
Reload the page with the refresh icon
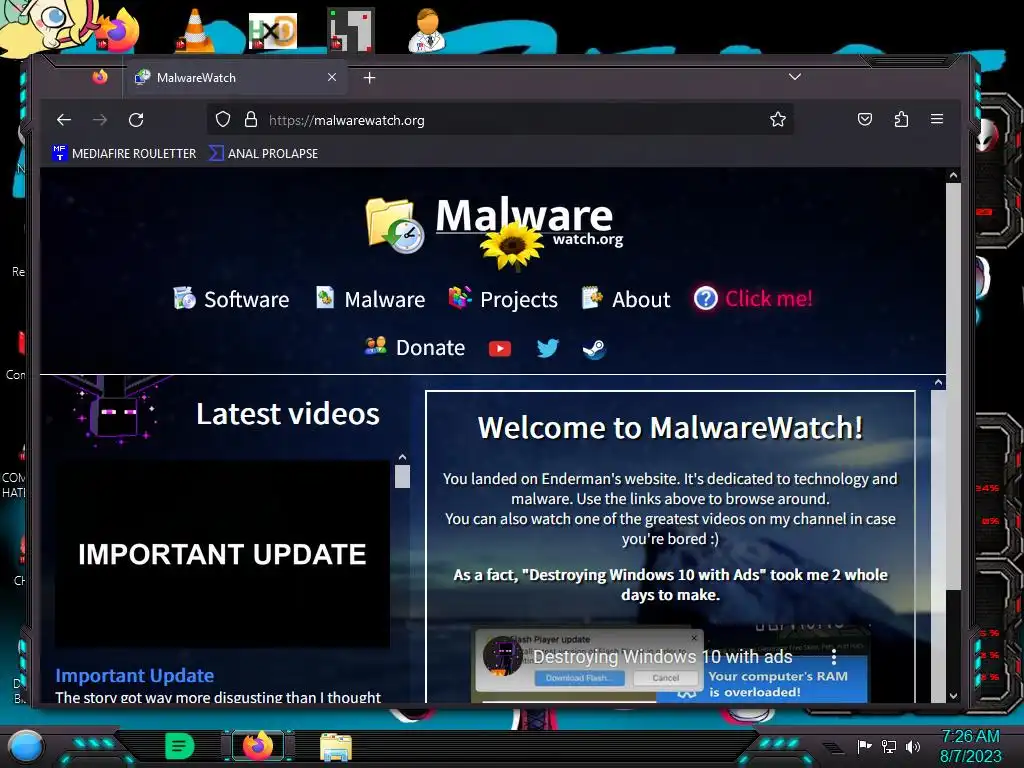(136, 120)
